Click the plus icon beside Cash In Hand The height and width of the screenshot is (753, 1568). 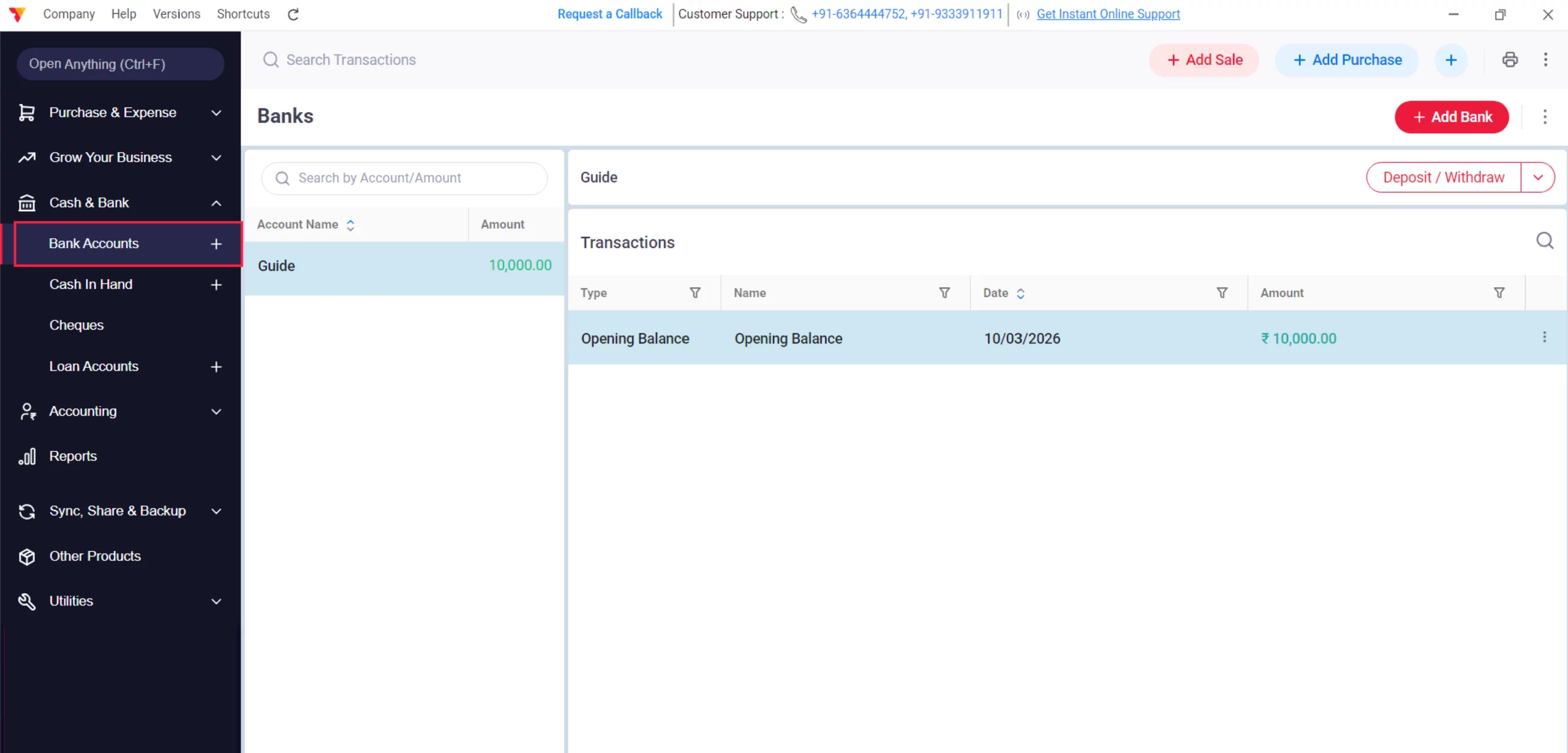(216, 284)
